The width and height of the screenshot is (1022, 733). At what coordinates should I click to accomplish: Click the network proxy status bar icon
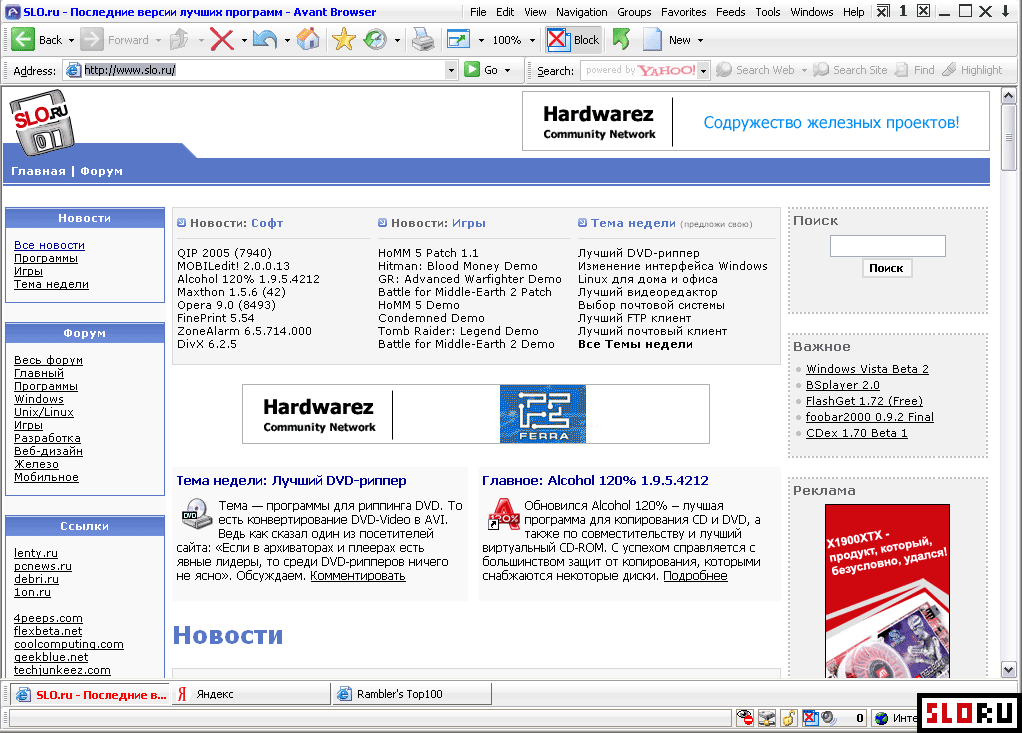[x=766, y=718]
